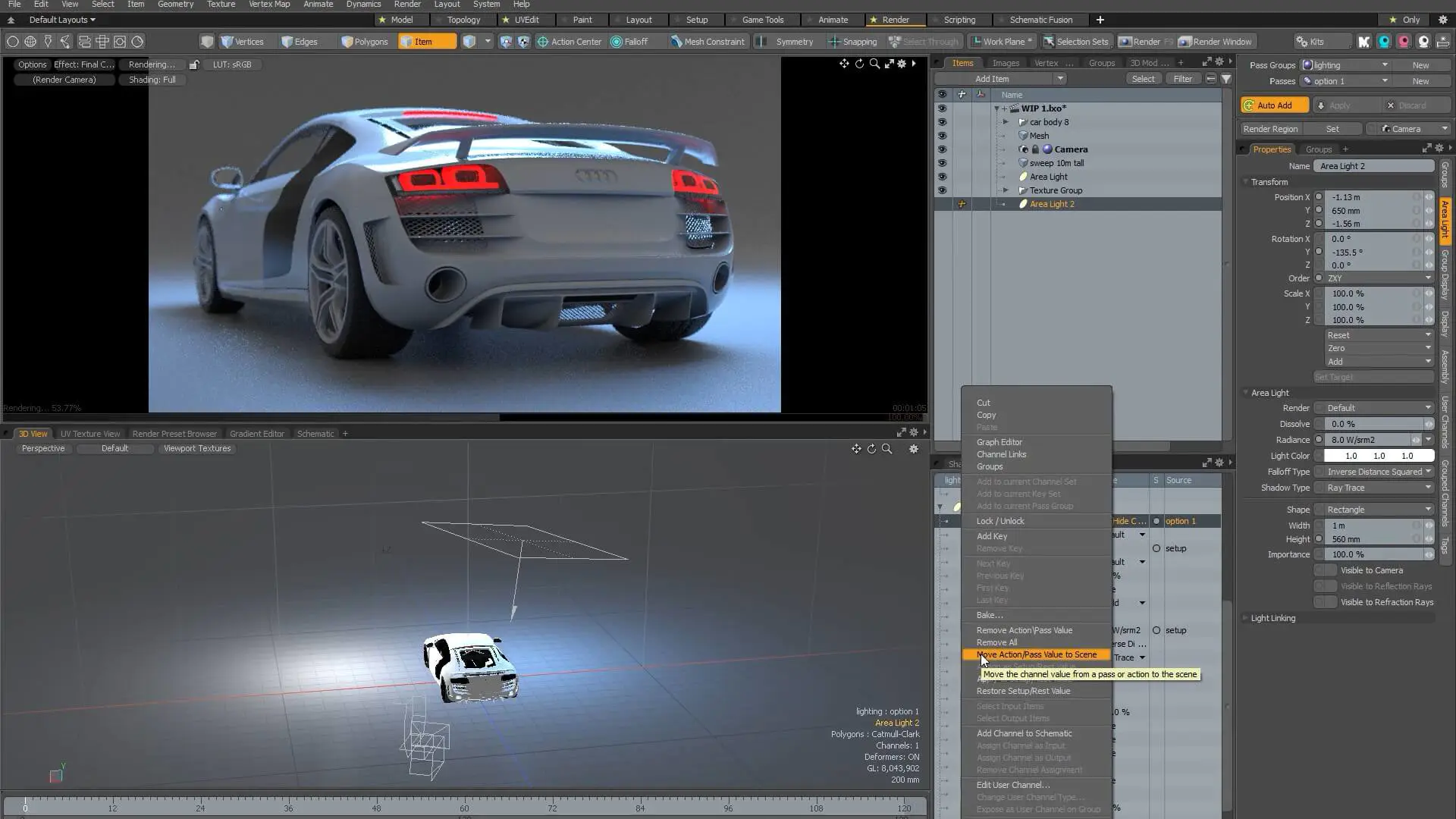Open Pass Groups lighting dropdown
1456x819 pixels.
click(1346, 65)
